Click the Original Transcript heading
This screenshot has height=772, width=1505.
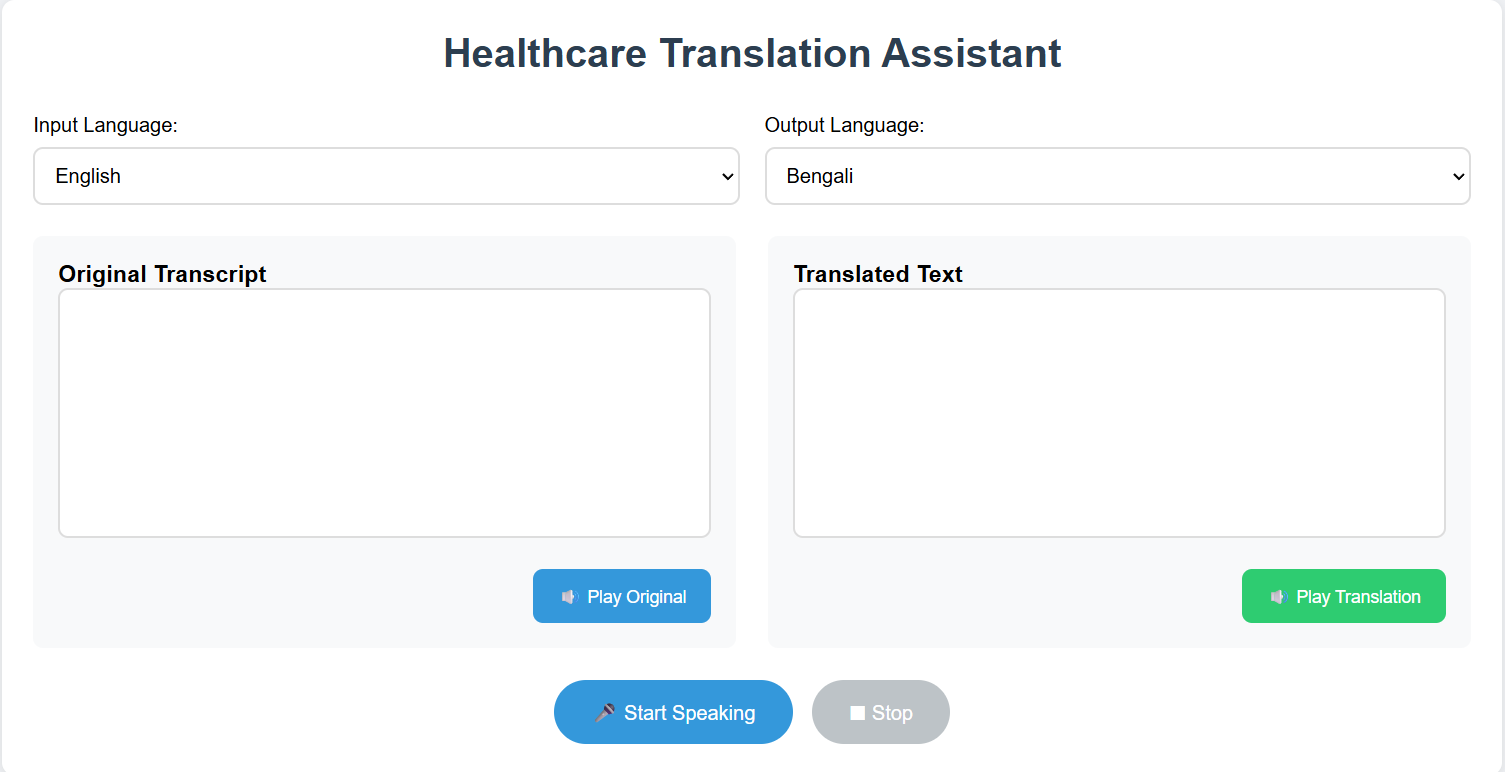(162, 273)
